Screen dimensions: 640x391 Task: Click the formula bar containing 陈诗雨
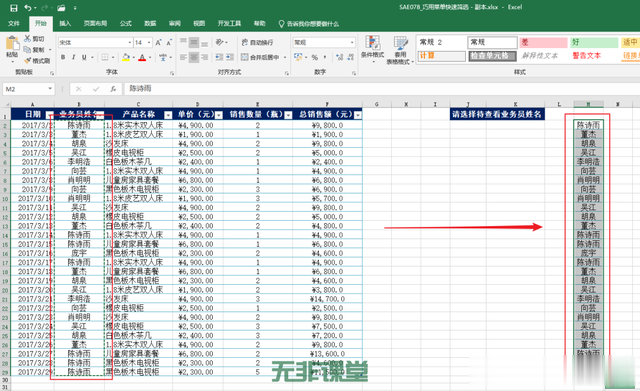point(382,89)
